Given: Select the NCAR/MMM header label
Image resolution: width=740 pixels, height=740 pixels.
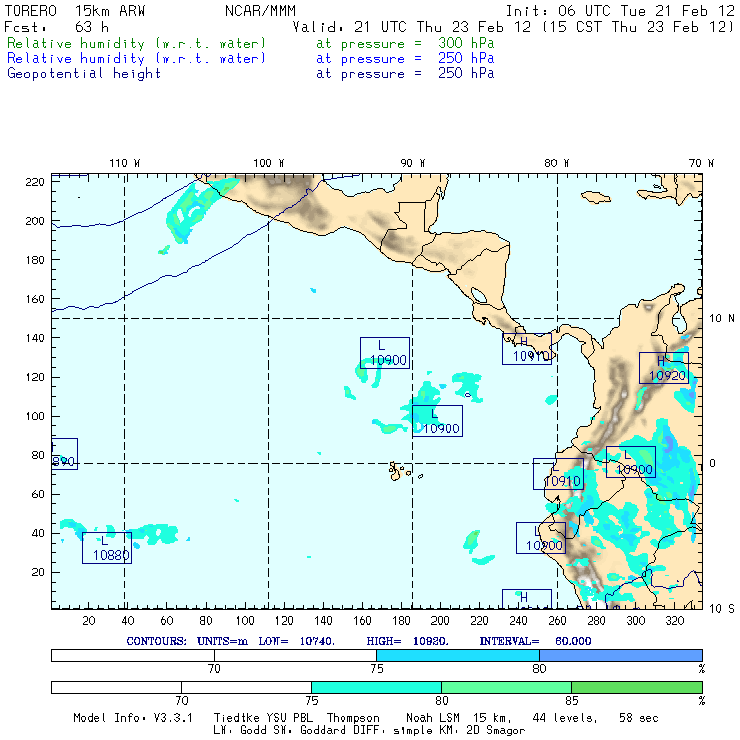Looking at the screenshot, I should click(x=261, y=11).
